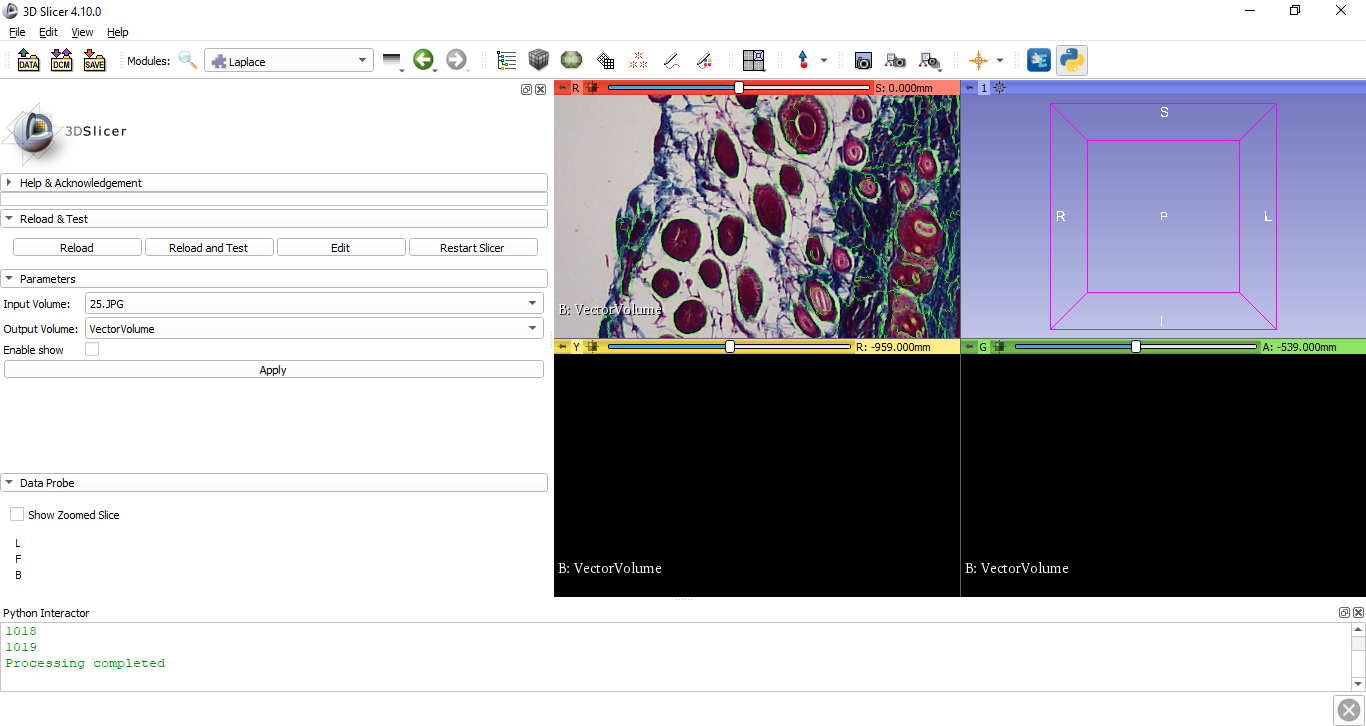Screen dimensions: 1366x726
Task: Open the Modules dropdown showing Laplace
Action: click(289, 61)
